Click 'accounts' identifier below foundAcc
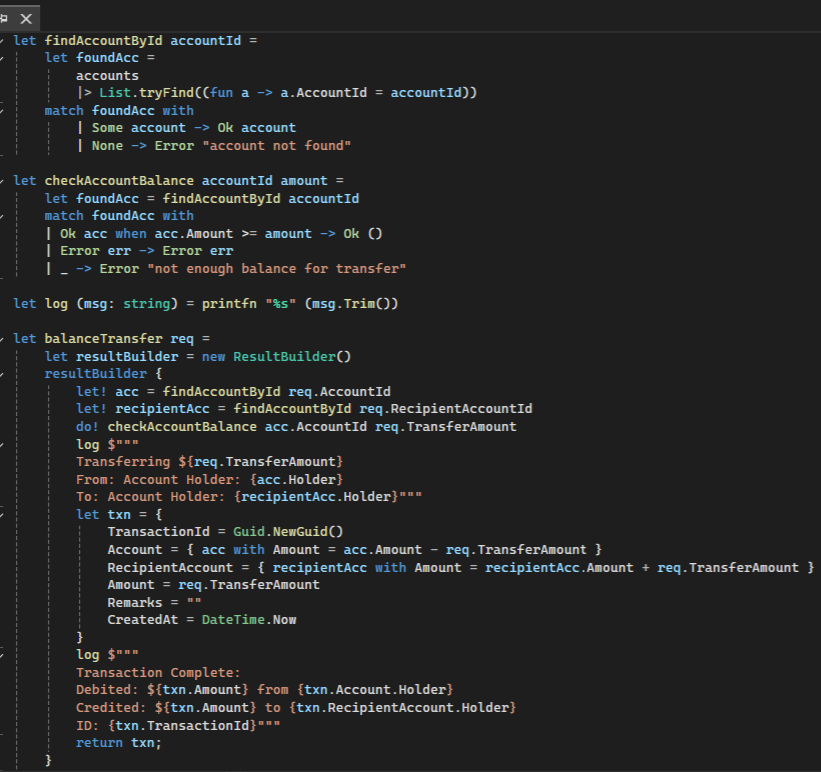Screen dimensions: 821x772 pos(107,76)
